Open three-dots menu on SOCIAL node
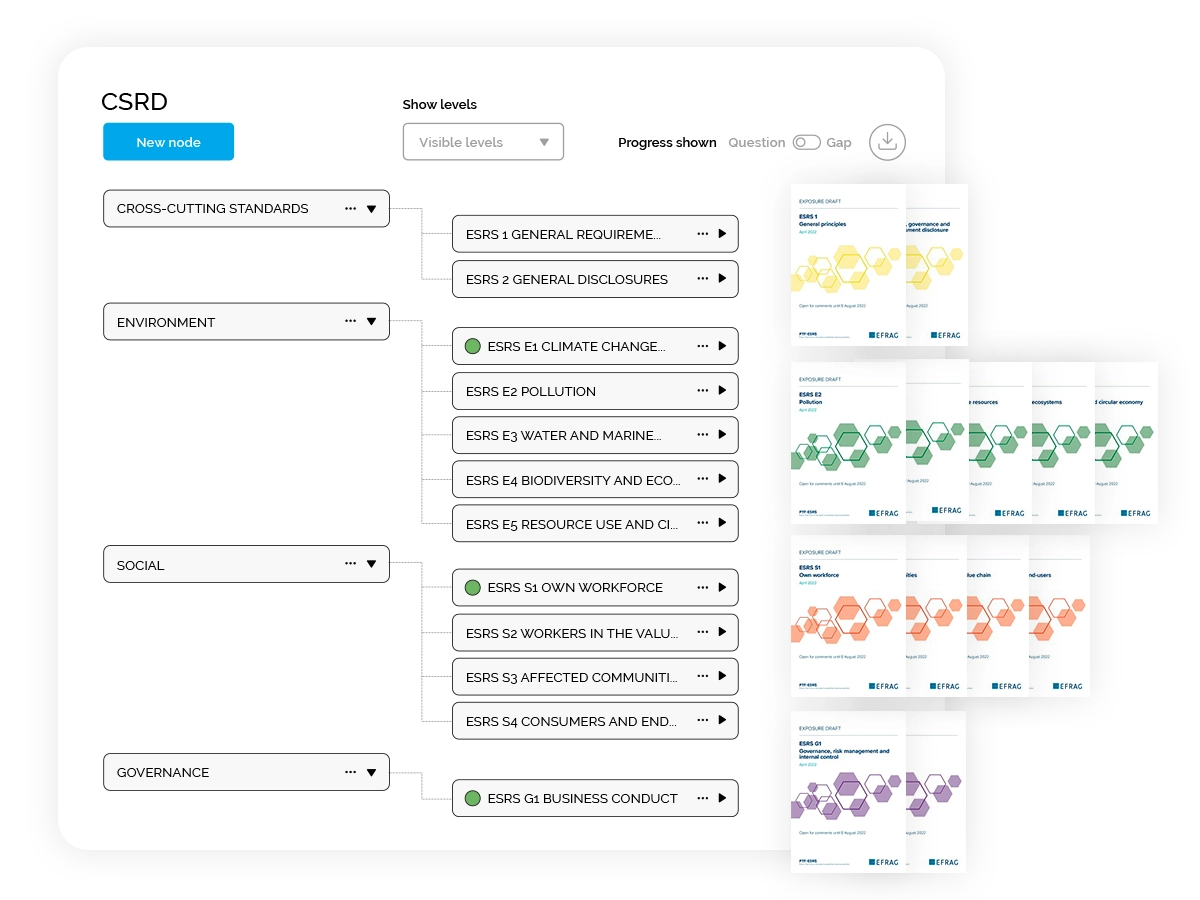Viewport: 1200px width, 900px height. point(350,564)
